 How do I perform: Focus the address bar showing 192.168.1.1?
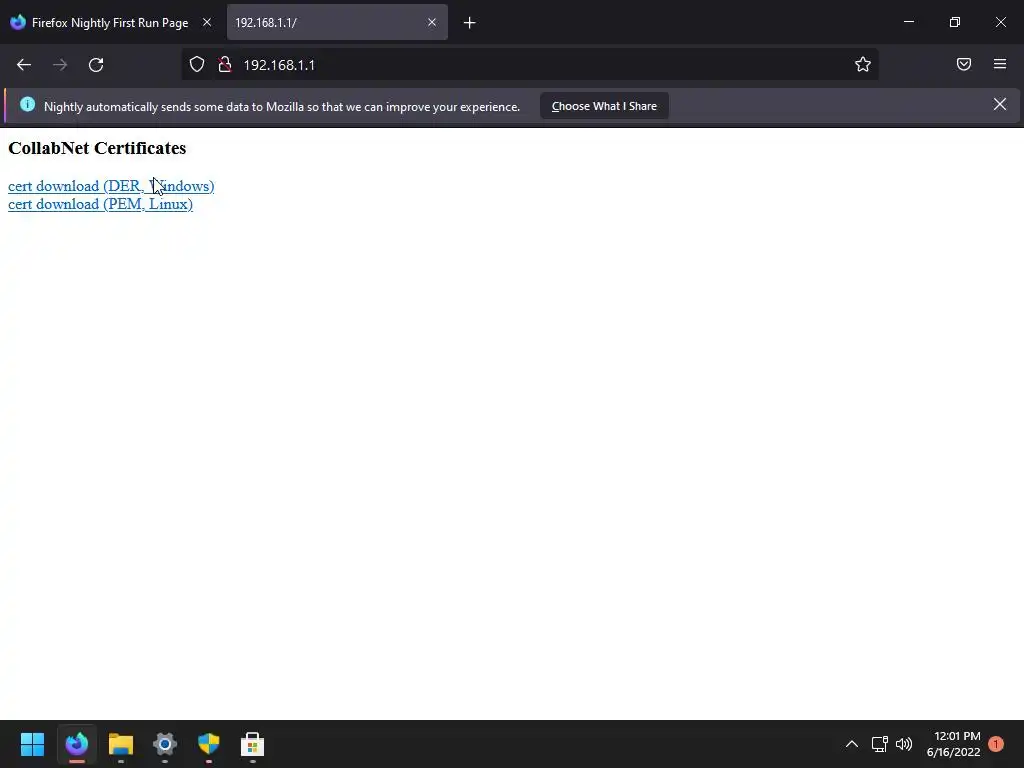[529, 65]
